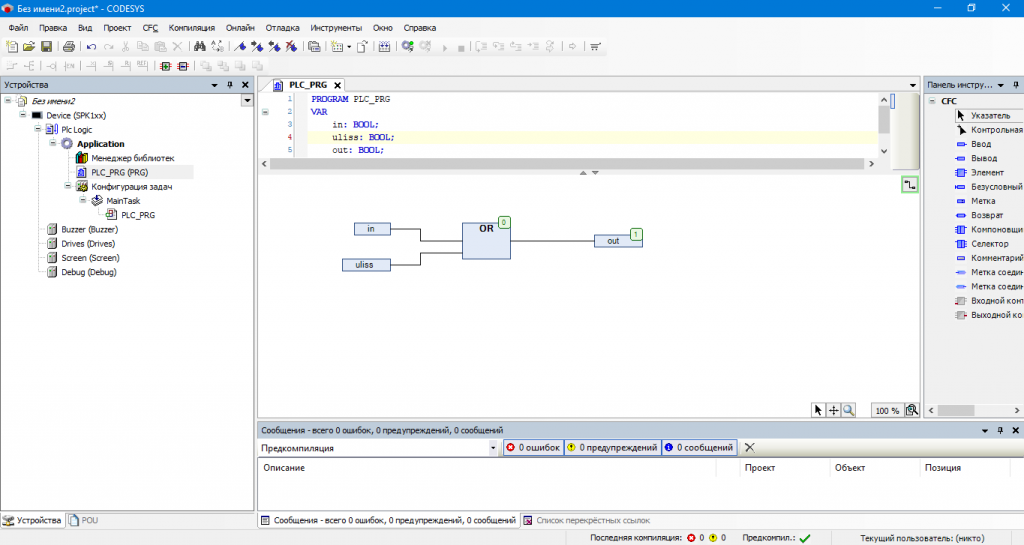Open Find with the binoculars icon
The width and height of the screenshot is (1024, 545).
[x=199, y=46]
